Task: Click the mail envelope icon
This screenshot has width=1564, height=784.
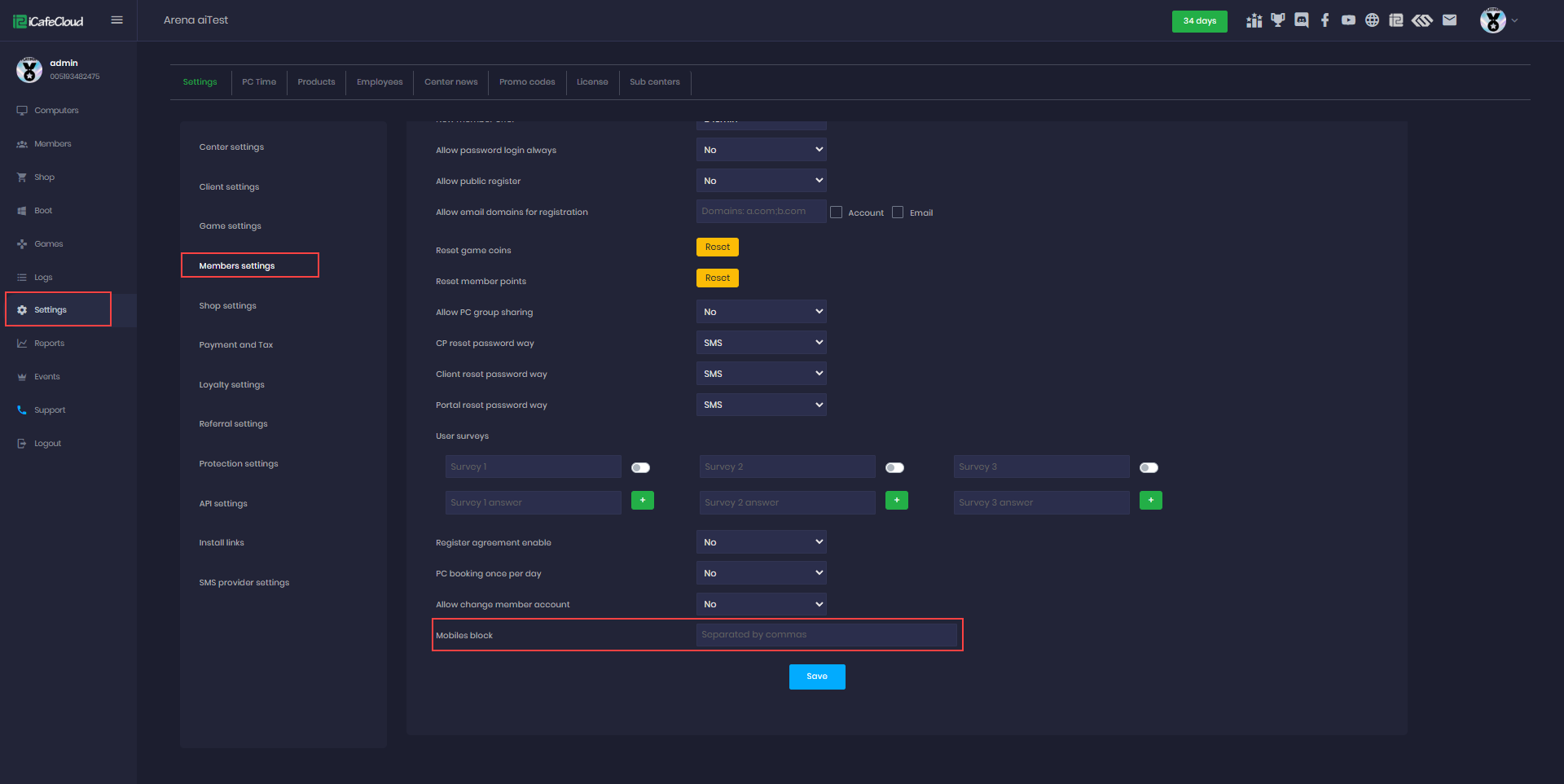Action: pos(1449,20)
